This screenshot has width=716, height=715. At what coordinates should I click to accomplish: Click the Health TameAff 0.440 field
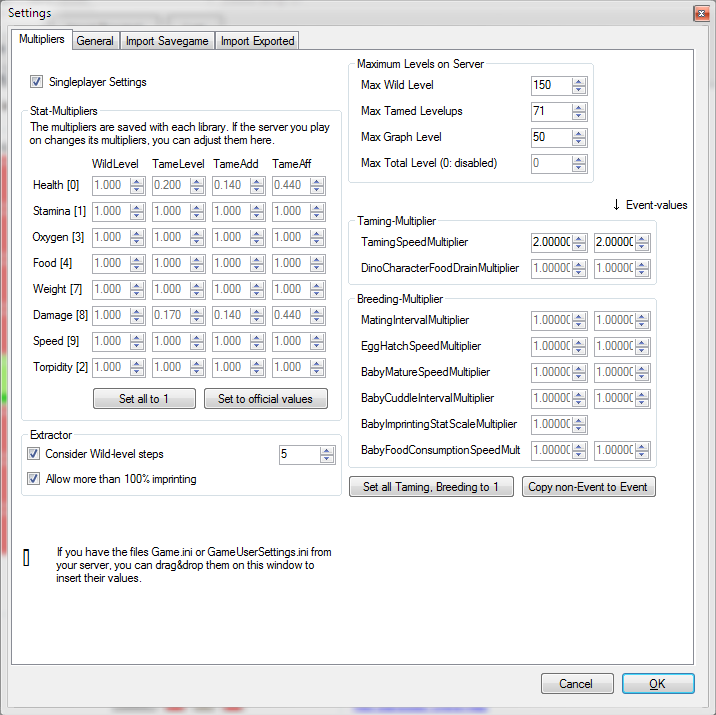click(x=291, y=186)
